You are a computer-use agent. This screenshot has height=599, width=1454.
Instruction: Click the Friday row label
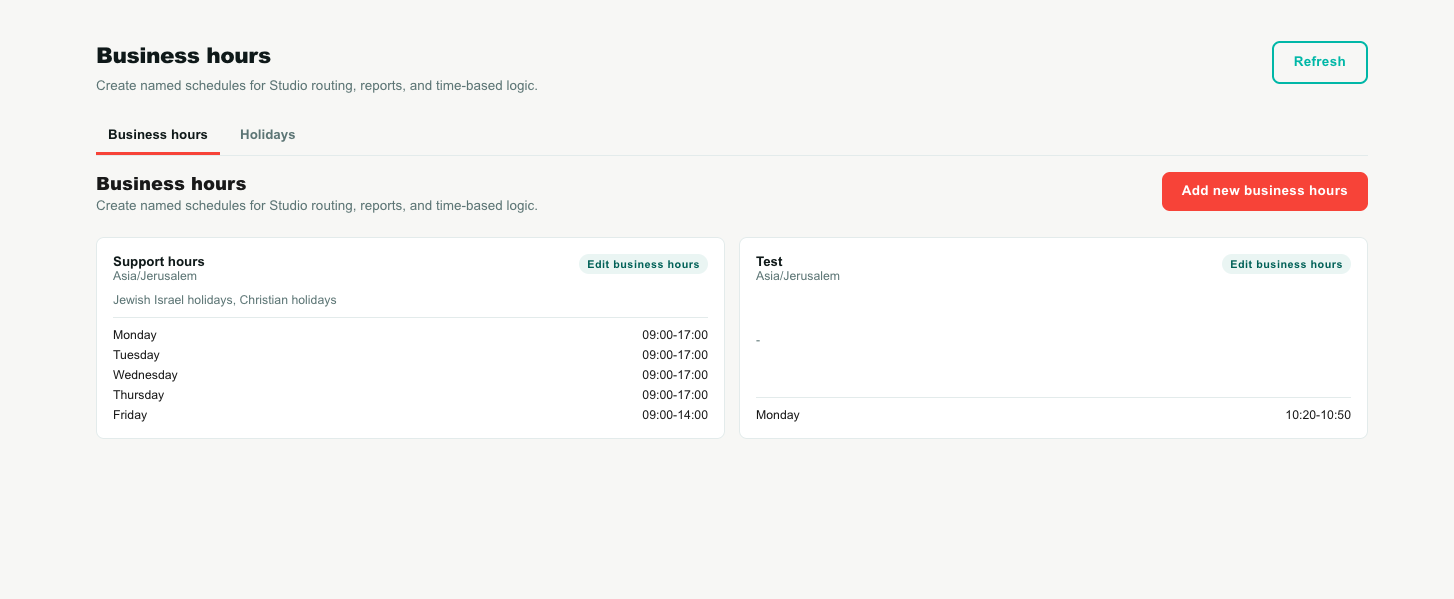point(130,415)
